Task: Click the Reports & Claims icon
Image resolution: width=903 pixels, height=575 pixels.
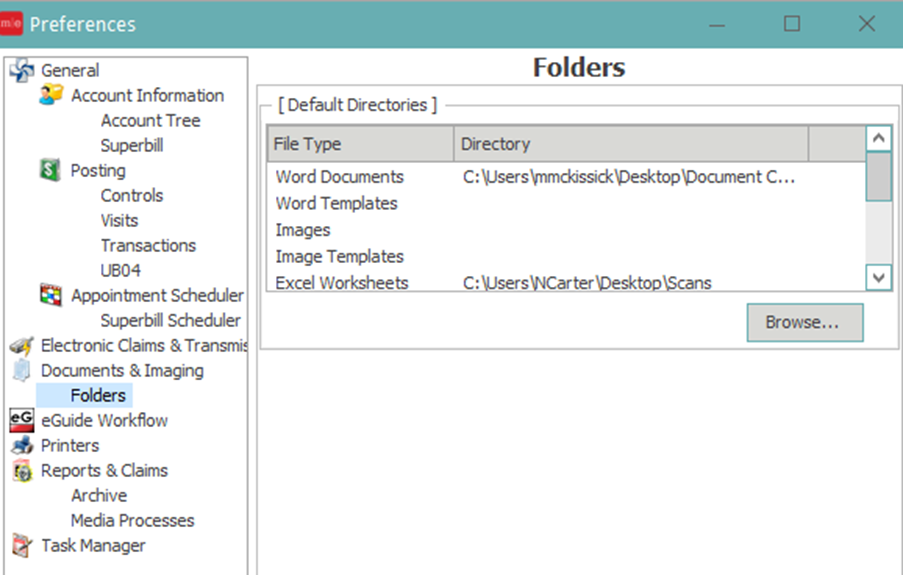Action: [x=21, y=471]
